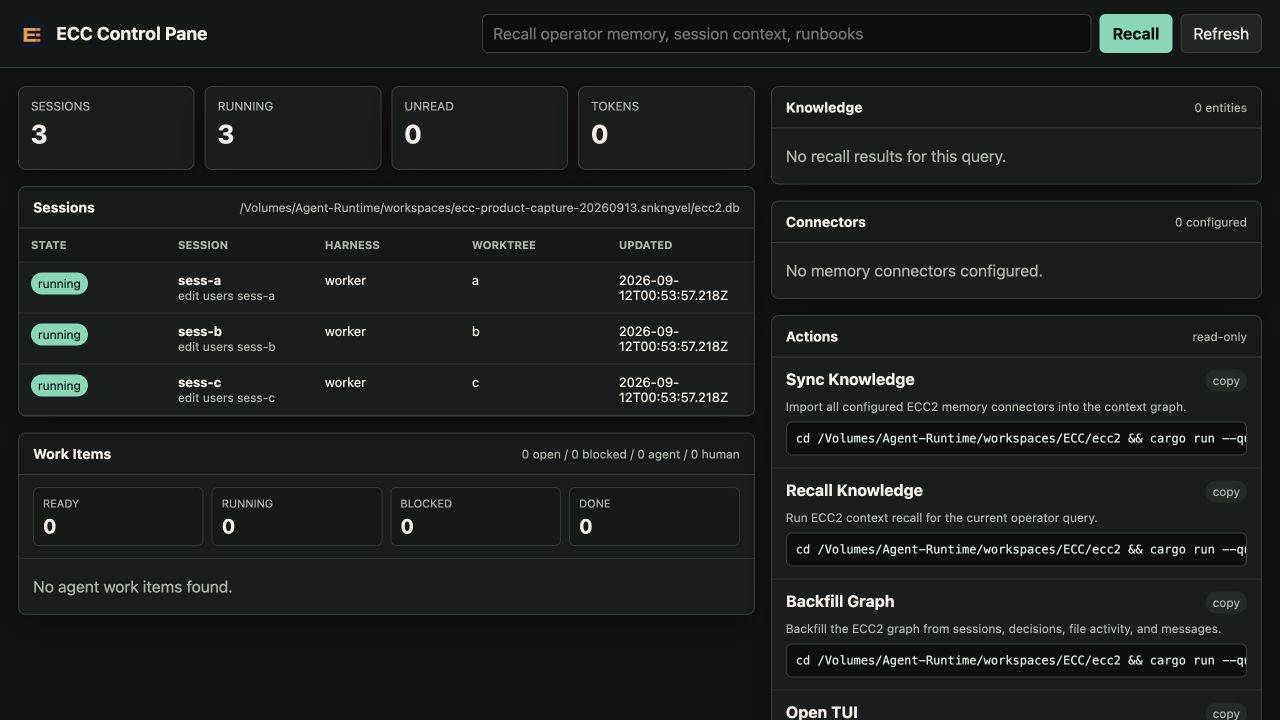Click the 'edit users sess-c' description
Image resolution: width=1280 pixels, height=720 pixels.
click(x=226, y=398)
